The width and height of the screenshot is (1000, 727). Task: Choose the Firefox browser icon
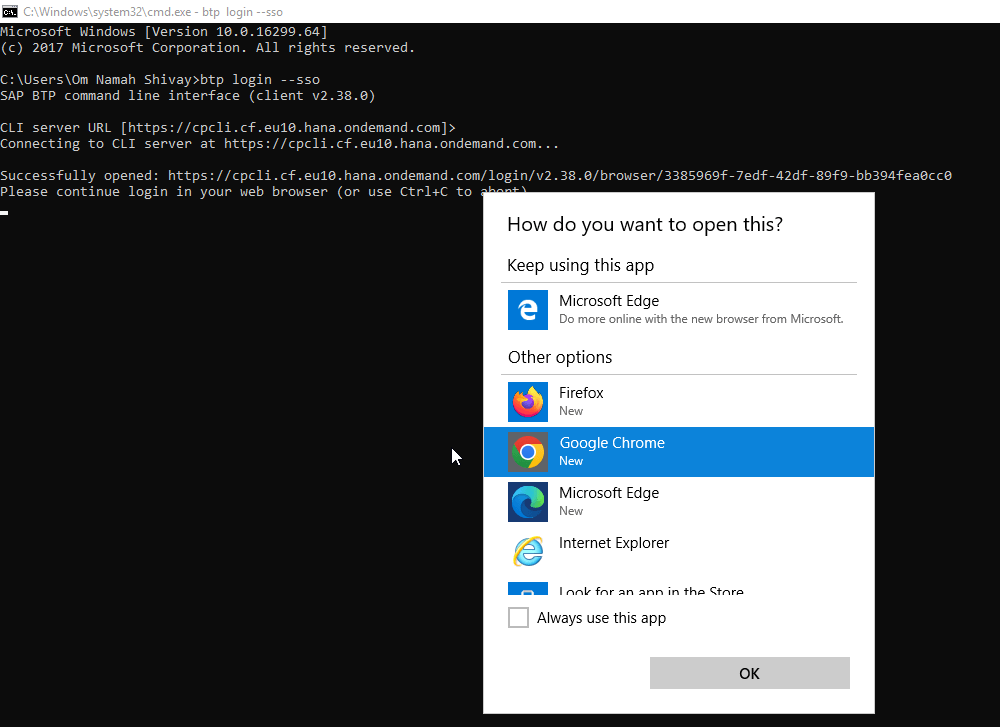click(527, 402)
